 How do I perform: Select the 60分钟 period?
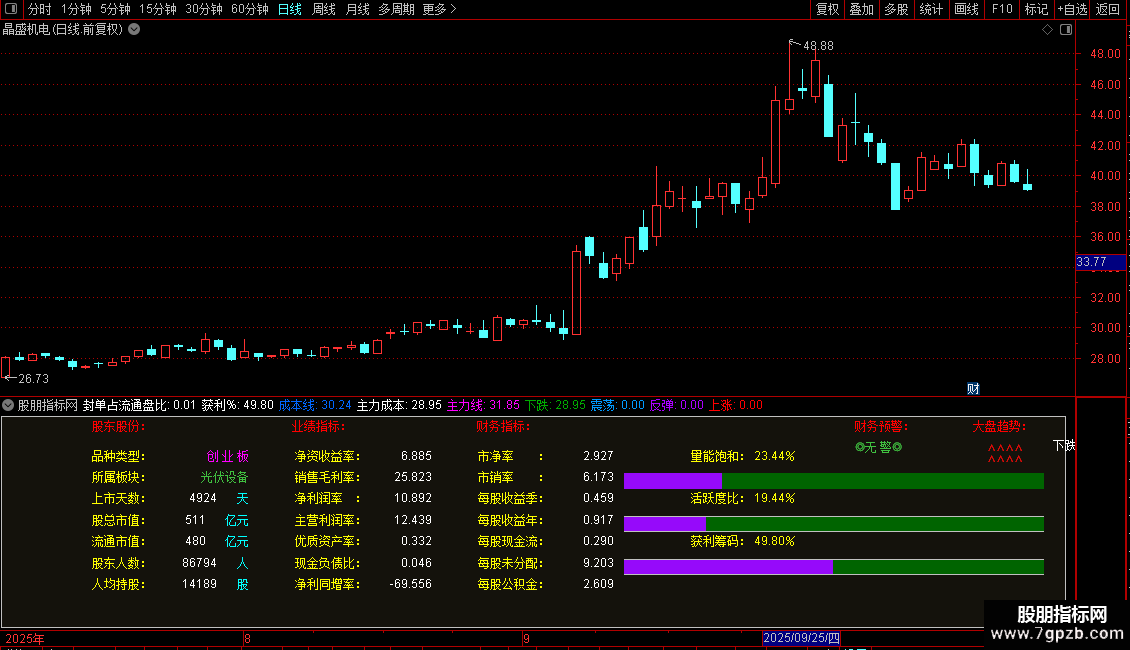tap(250, 9)
